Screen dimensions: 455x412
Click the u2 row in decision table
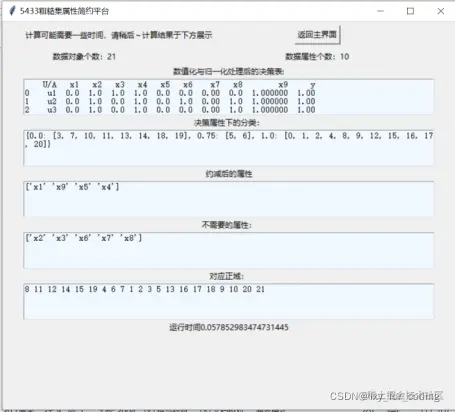coord(170,101)
